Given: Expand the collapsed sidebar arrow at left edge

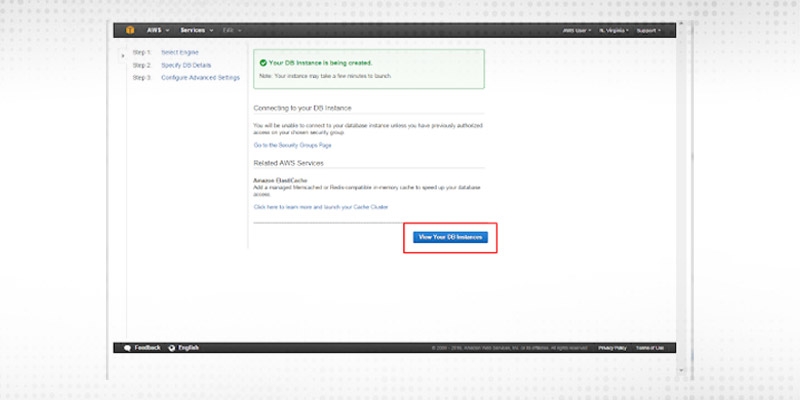Looking at the screenshot, I should (123, 56).
